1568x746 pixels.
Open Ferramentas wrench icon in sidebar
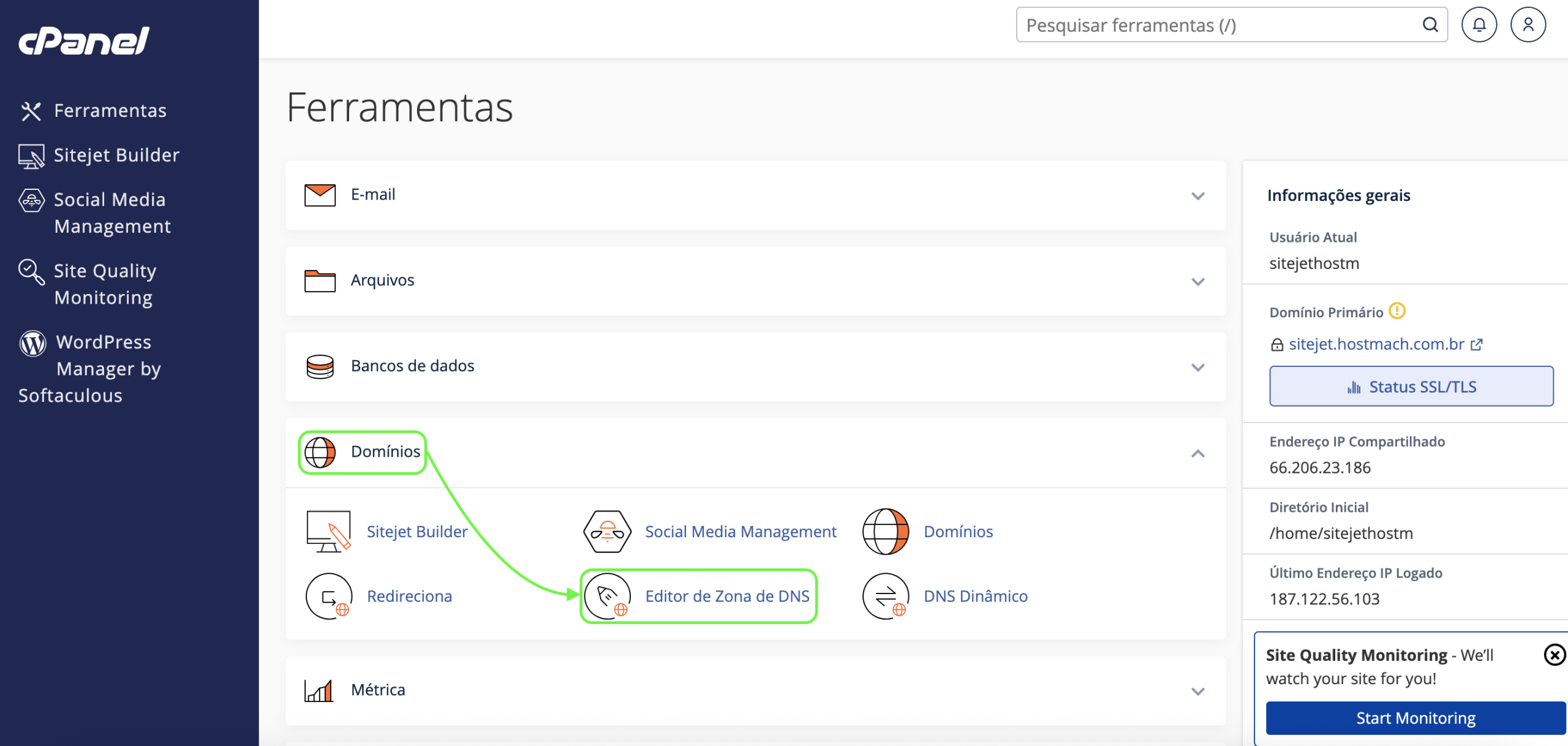click(x=31, y=111)
